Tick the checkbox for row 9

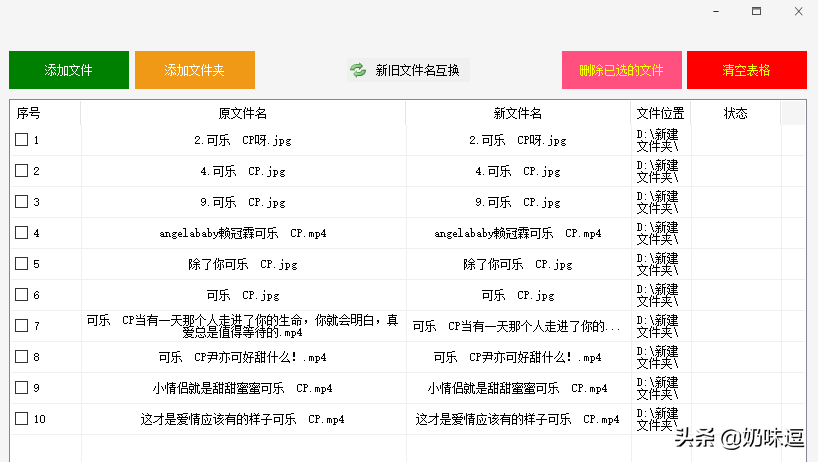coord(21,387)
